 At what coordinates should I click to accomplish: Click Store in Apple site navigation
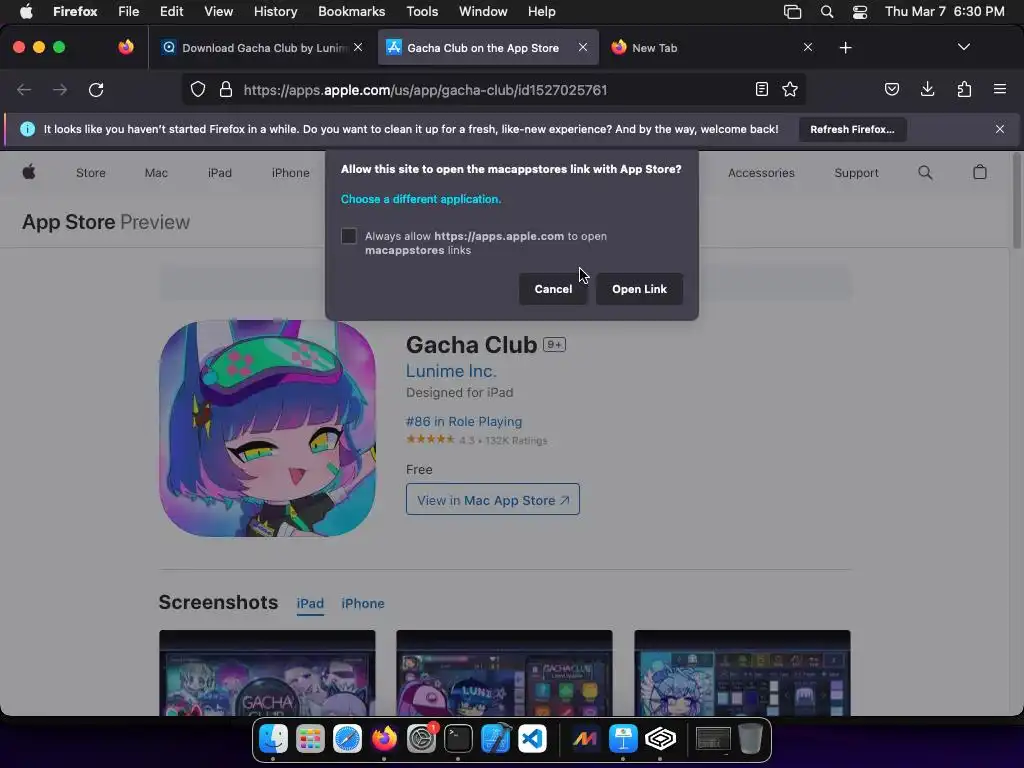pos(91,173)
